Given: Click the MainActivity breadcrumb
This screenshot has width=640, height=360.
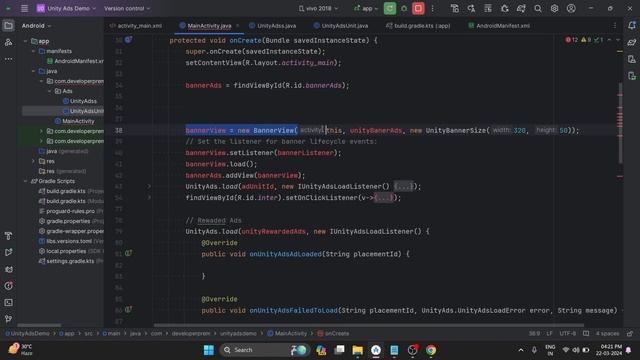Looking at the screenshot, I should pos(287,333).
